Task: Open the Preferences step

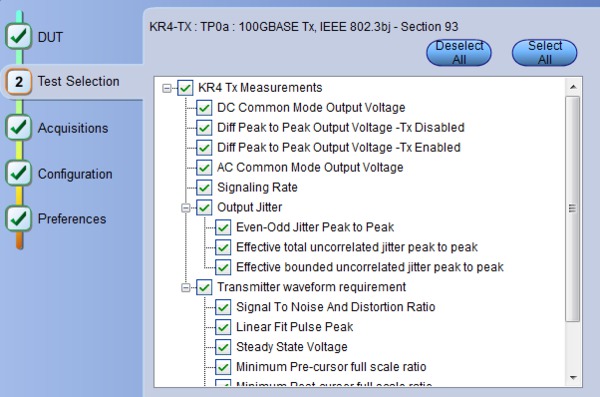Action: tap(72, 219)
